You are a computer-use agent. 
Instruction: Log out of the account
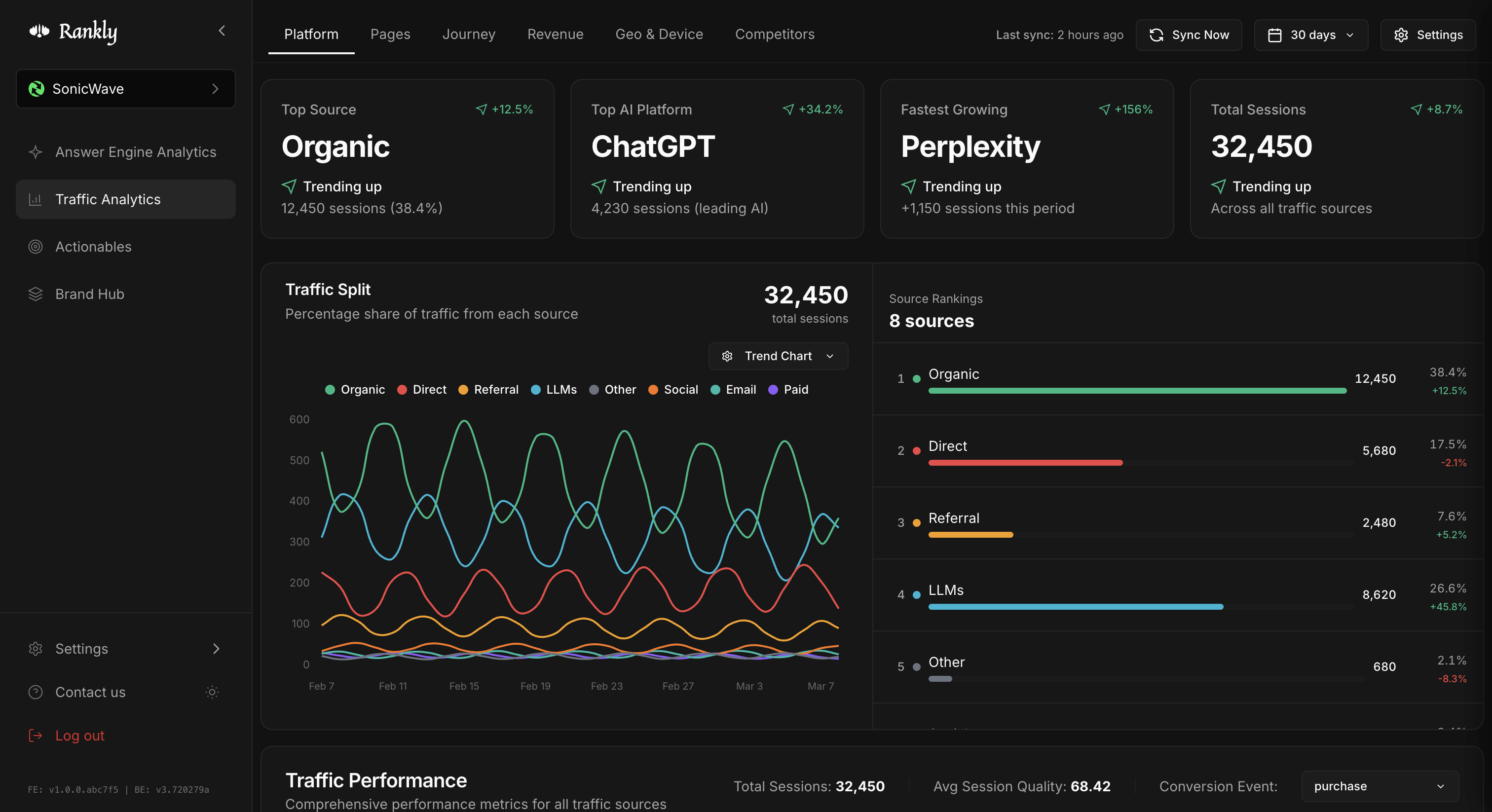[79, 736]
